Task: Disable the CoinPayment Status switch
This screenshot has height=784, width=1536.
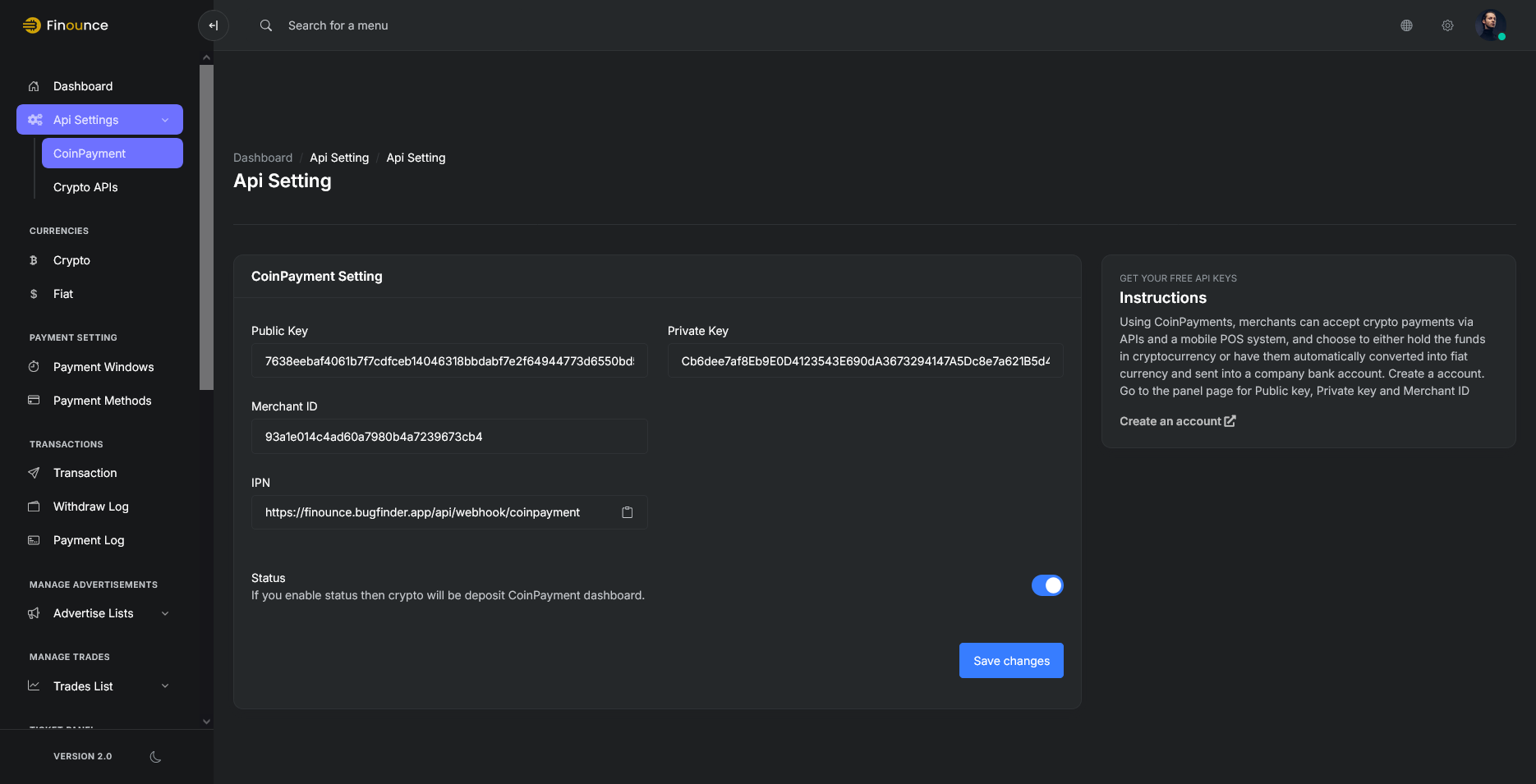Action: pyautogui.click(x=1047, y=585)
